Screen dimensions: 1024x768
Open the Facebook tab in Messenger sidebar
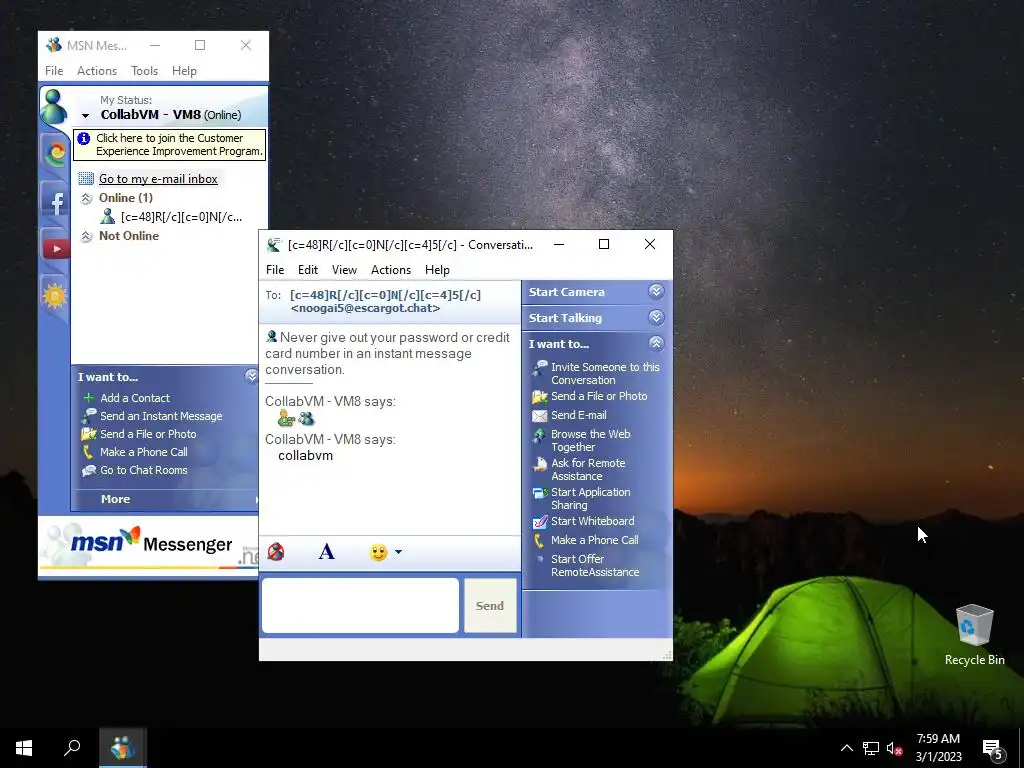coord(56,203)
